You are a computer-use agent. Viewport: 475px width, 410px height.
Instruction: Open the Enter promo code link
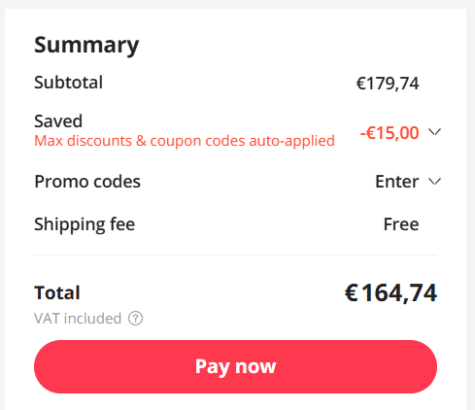point(397,182)
